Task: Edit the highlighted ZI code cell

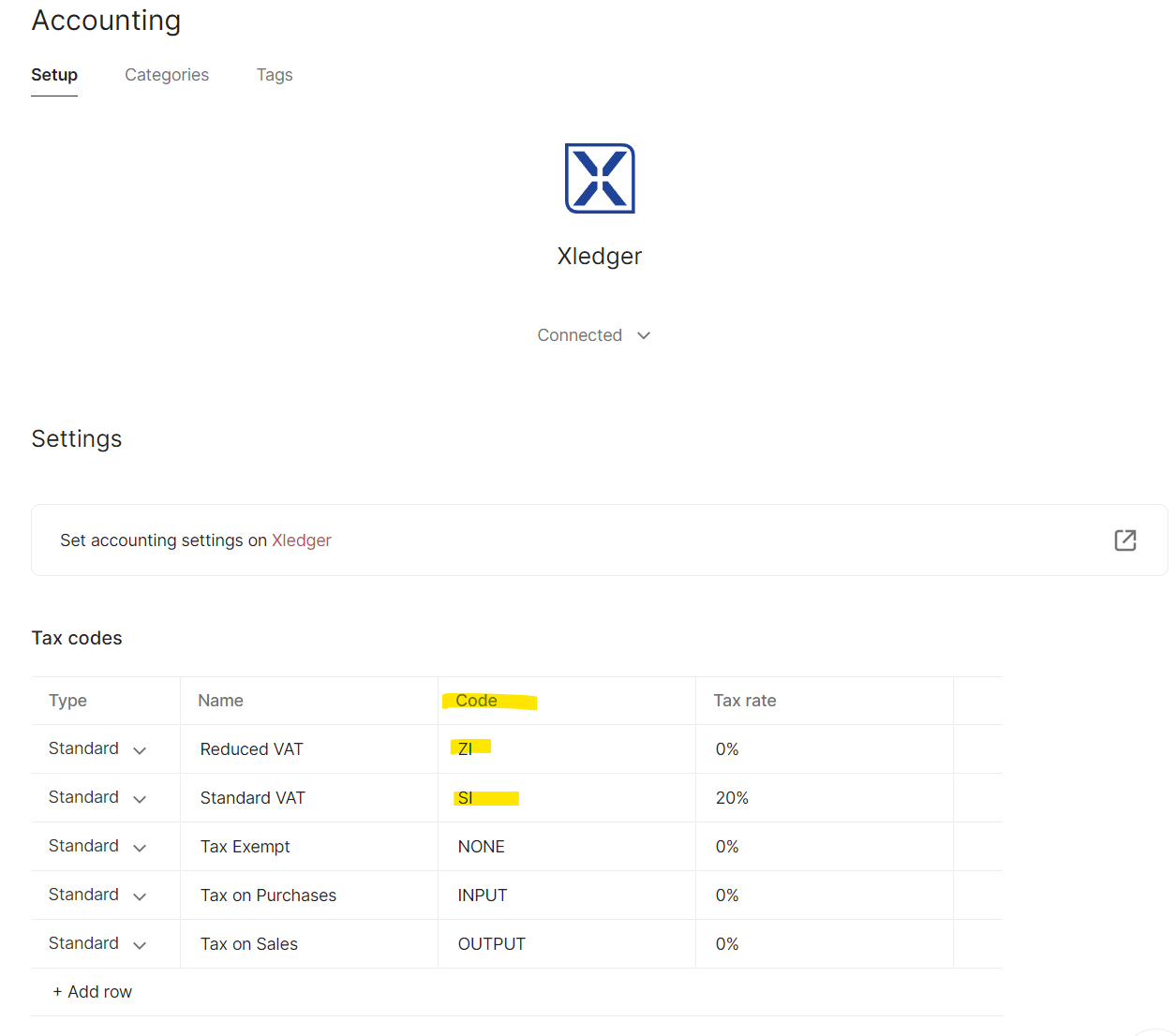Action: pos(466,748)
